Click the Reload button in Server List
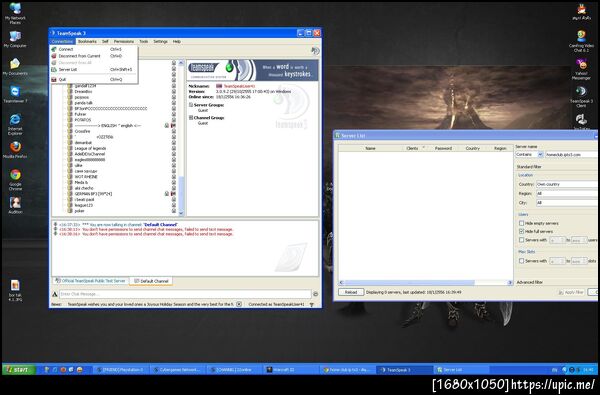Image resolution: width=600 pixels, height=395 pixels. (x=351, y=292)
